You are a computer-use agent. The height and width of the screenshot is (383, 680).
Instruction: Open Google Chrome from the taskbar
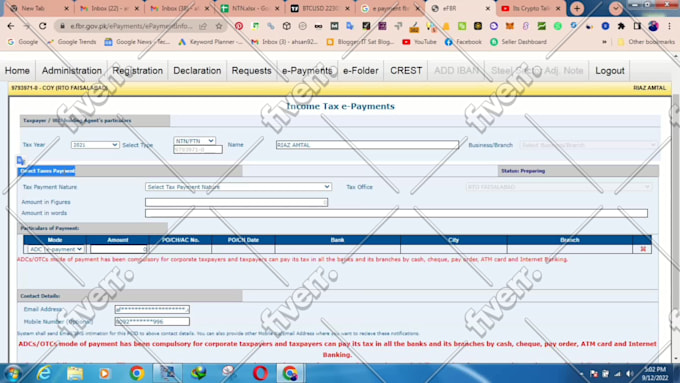[137, 373]
